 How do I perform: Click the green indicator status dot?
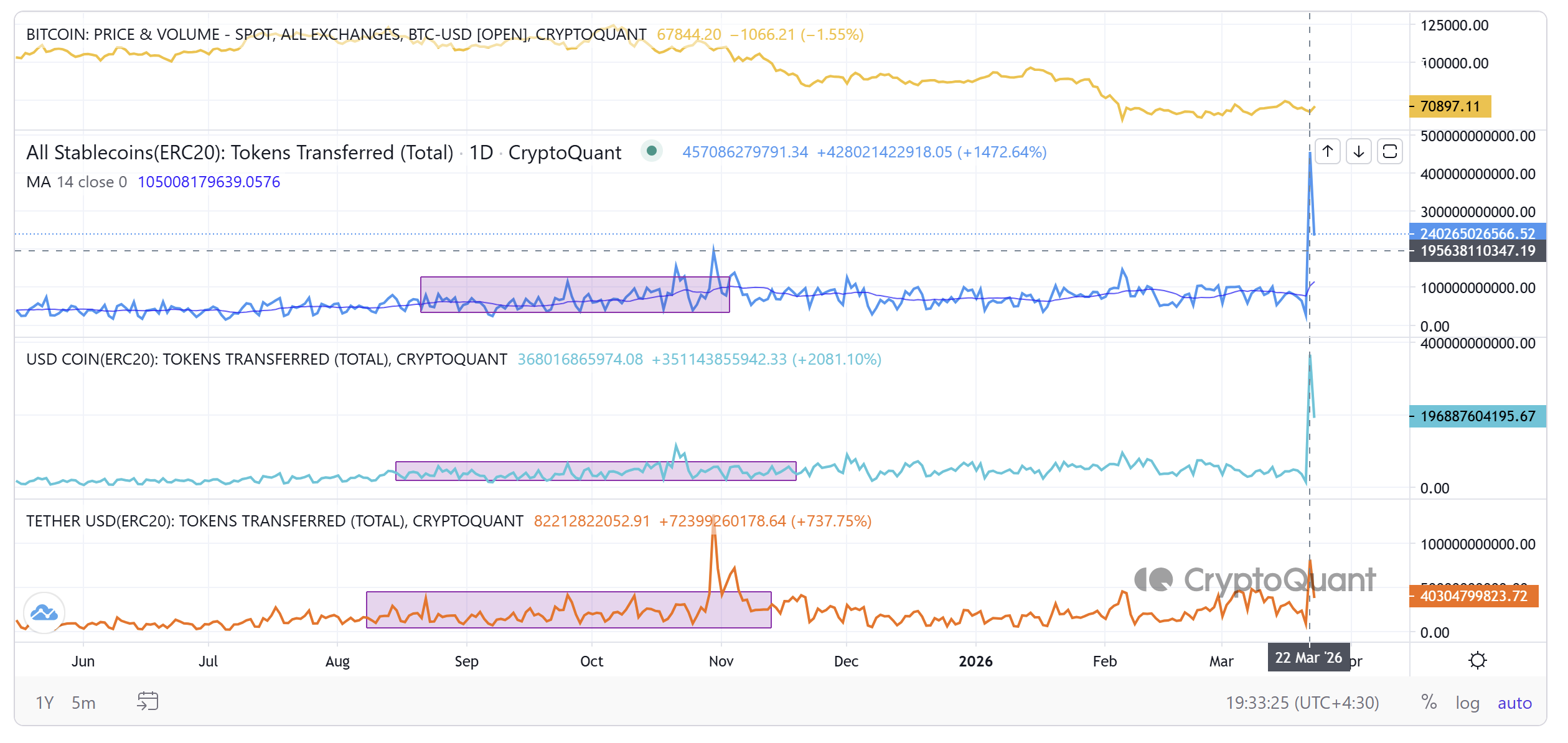[x=651, y=151]
